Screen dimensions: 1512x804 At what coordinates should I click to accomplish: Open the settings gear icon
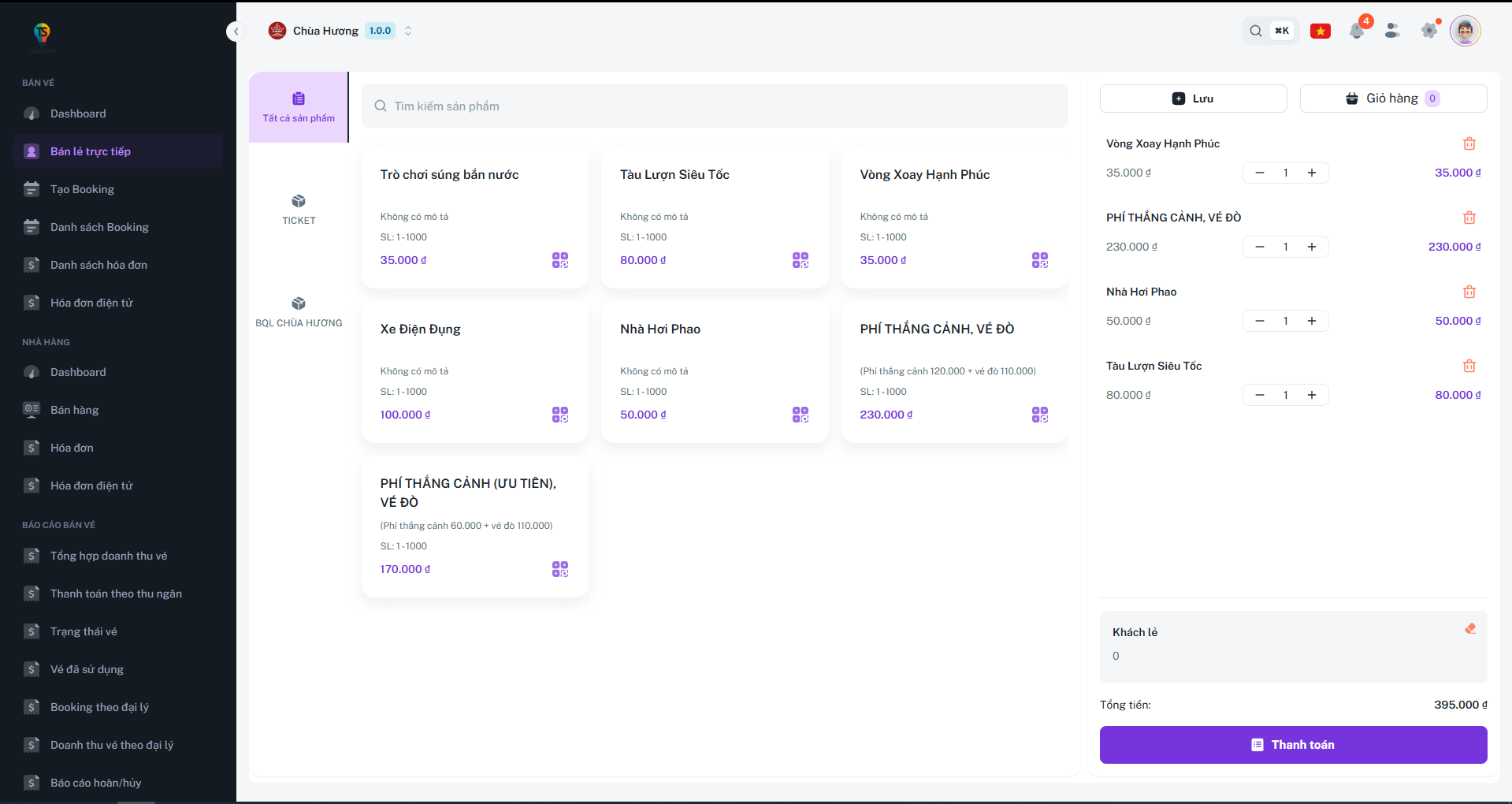(x=1428, y=31)
